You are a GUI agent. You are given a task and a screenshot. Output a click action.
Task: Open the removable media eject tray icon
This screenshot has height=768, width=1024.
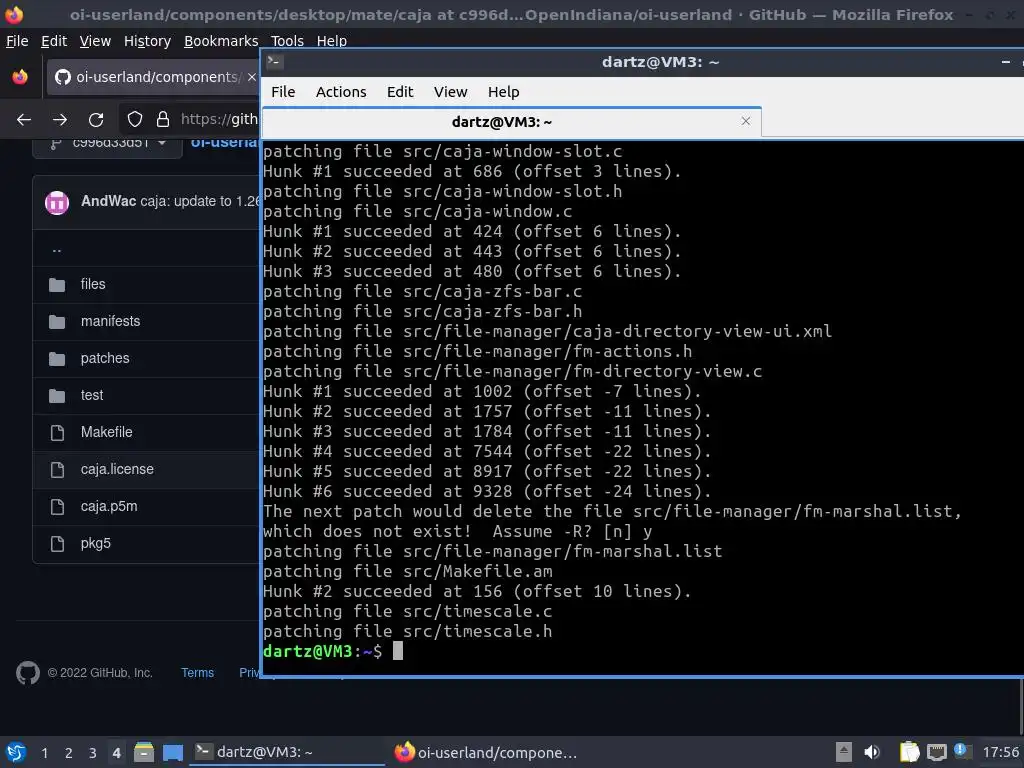click(844, 752)
